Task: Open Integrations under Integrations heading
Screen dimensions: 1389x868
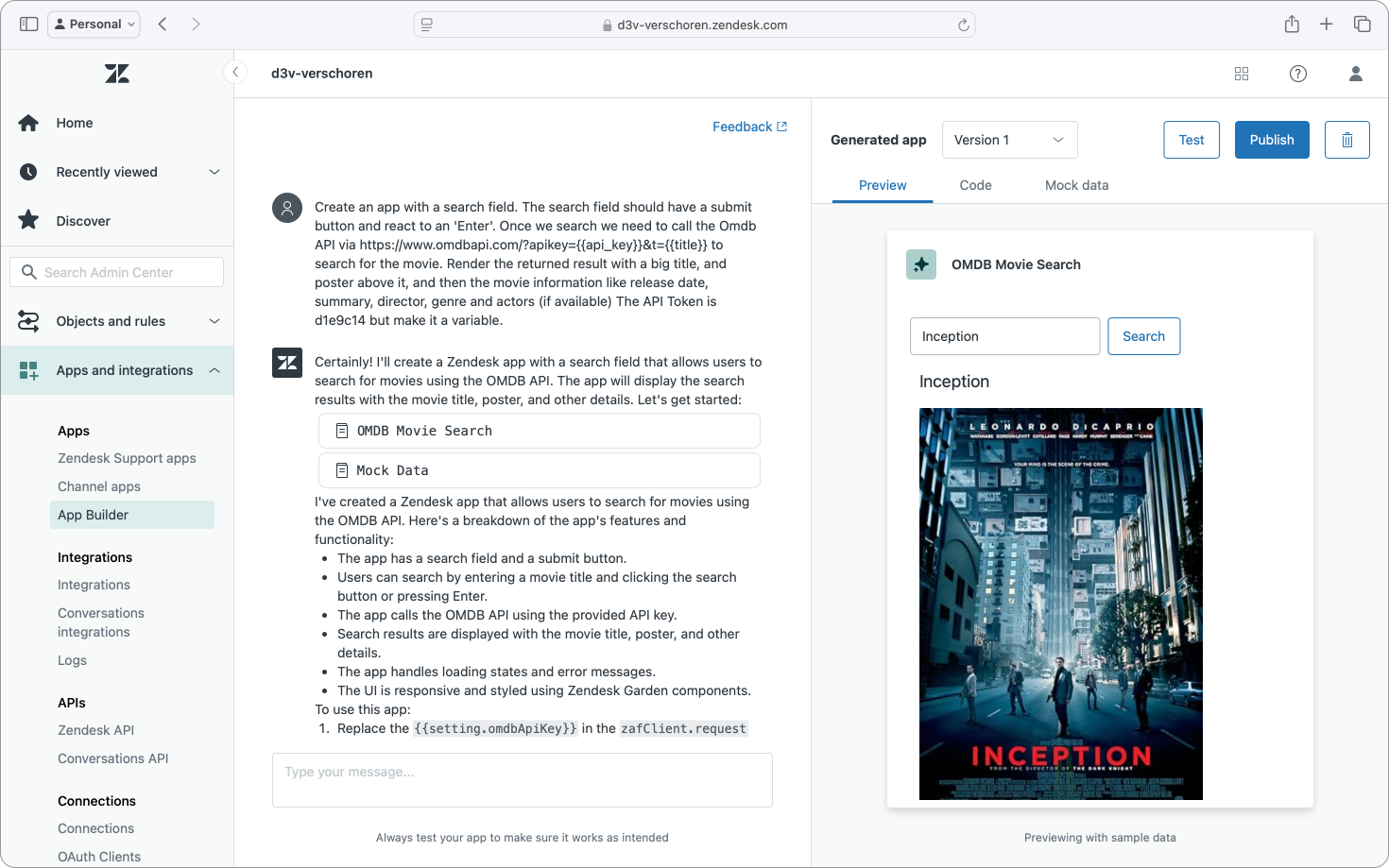Action: coord(94,585)
